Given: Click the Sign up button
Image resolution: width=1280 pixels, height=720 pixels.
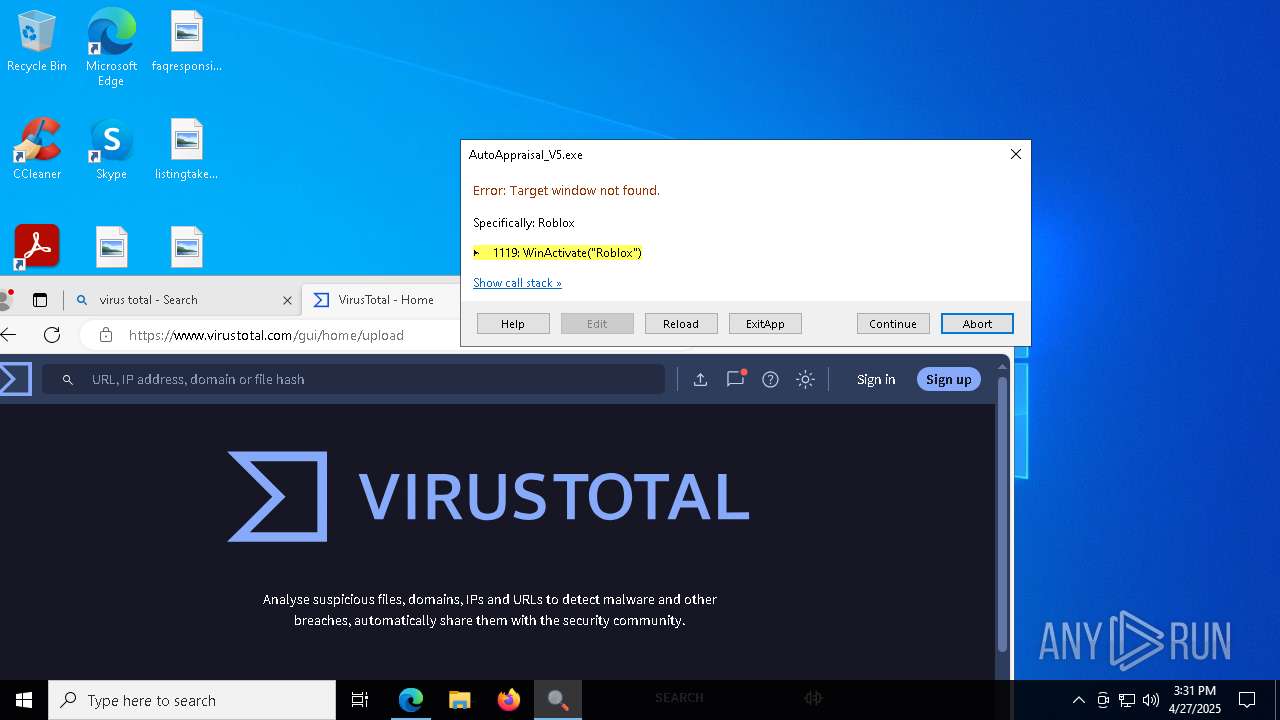Looking at the screenshot, I should pyautogui.click(x=948, y=379).
